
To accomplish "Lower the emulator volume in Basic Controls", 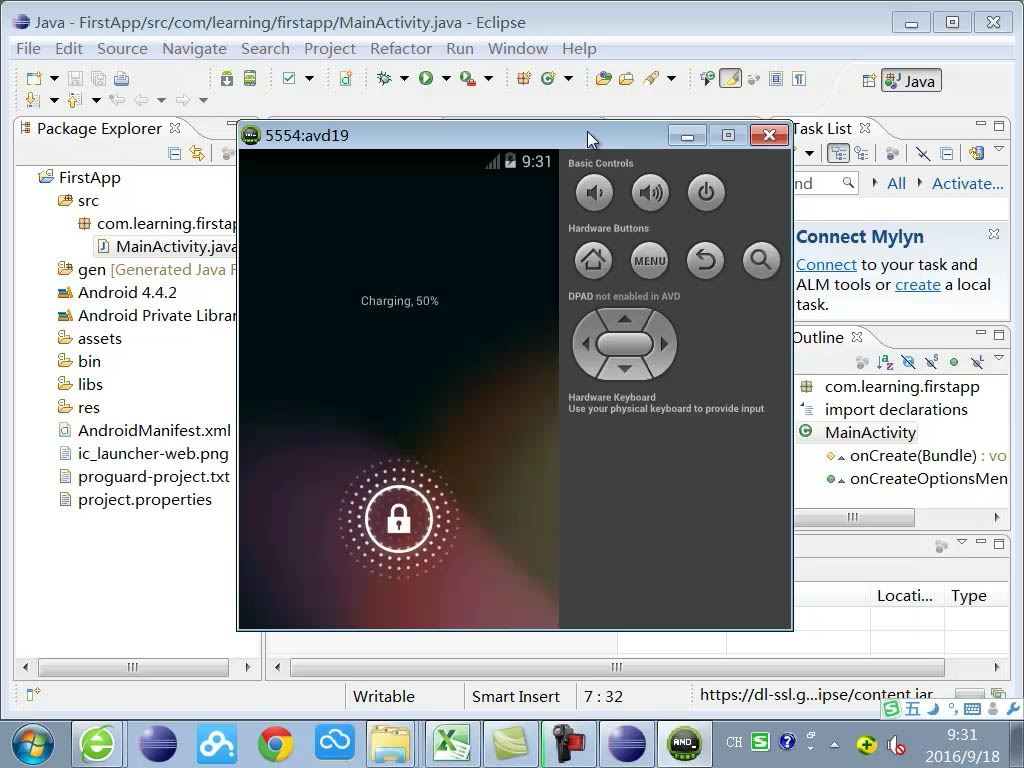I will (594, 193).
